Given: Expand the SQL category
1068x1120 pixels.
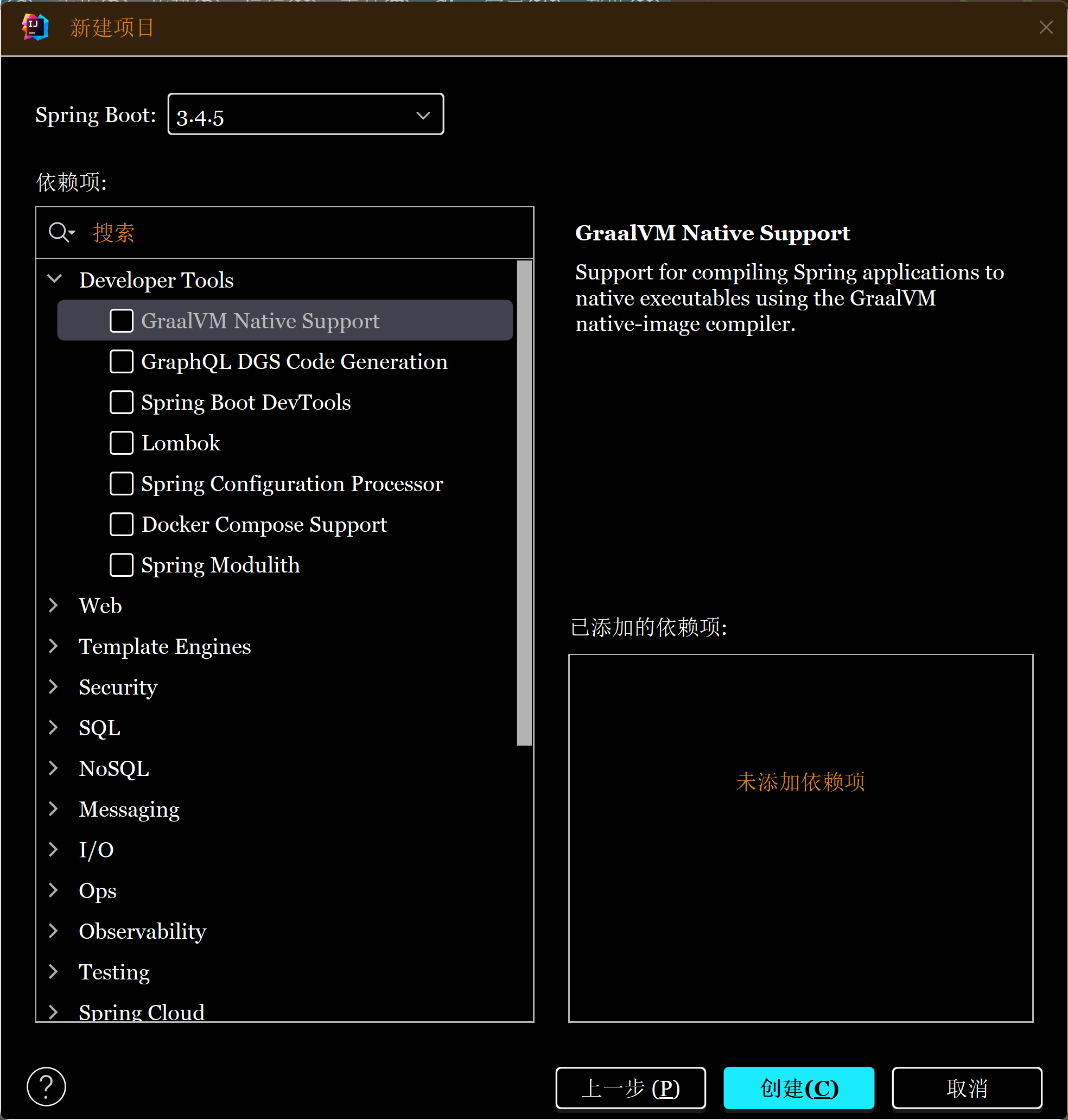Looking at the screenshot, I should click(x=54, y=727).
